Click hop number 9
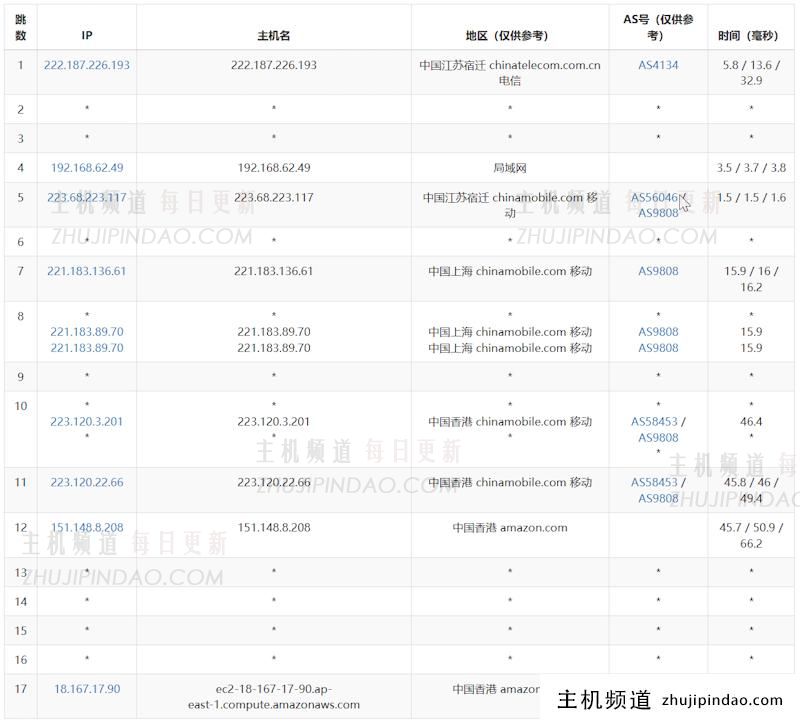Image resolution: width=800 pixels, height=724 pixels. (x=20, y=377)
